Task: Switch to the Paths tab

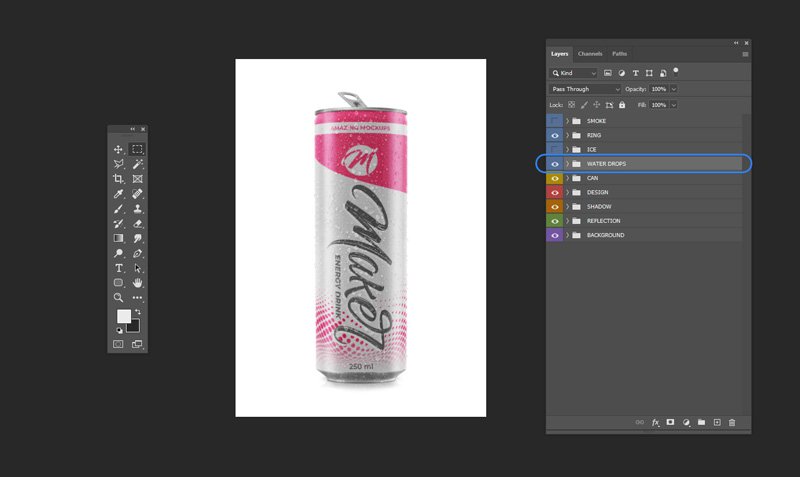Action: tap(619, 54)
